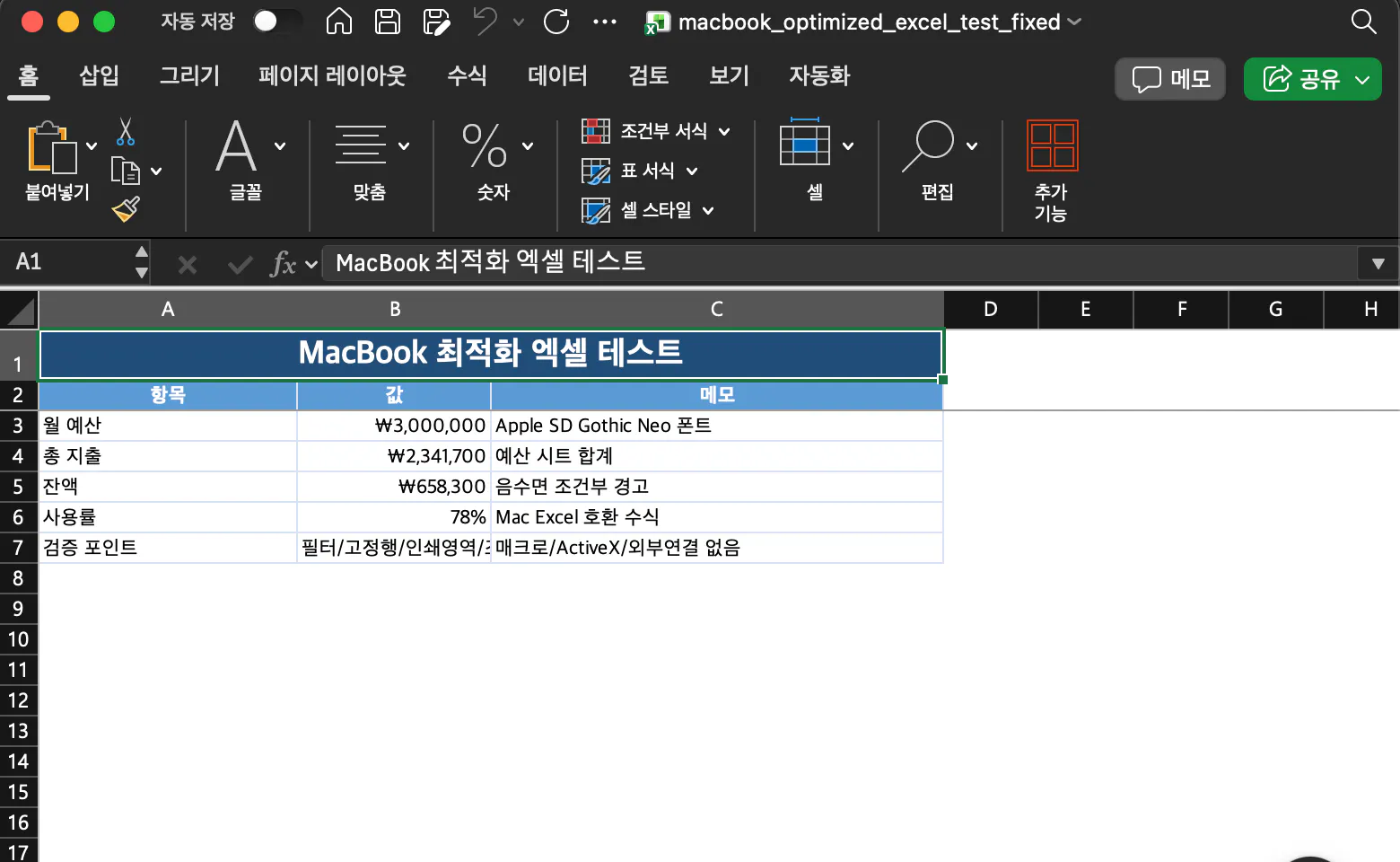Click the Save floppy disk icon
The image size is (1400, 862).
[x=388, y=21]
